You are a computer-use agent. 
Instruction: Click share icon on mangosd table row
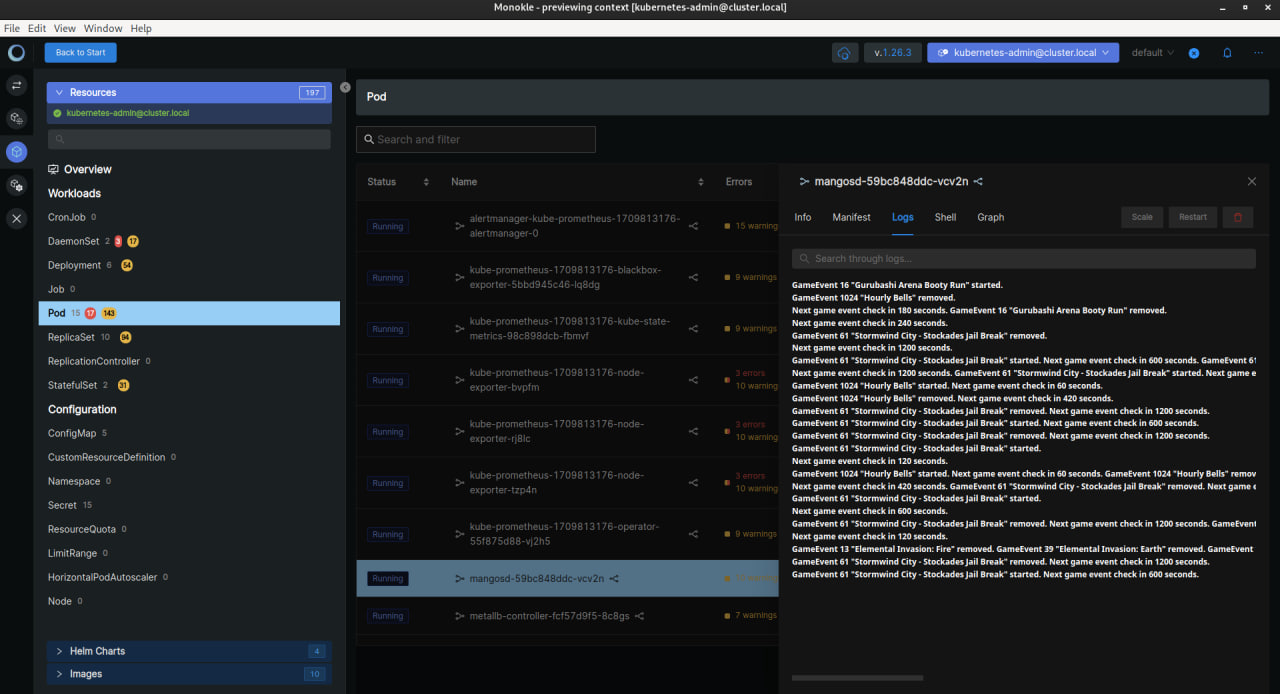click(614, 579)
